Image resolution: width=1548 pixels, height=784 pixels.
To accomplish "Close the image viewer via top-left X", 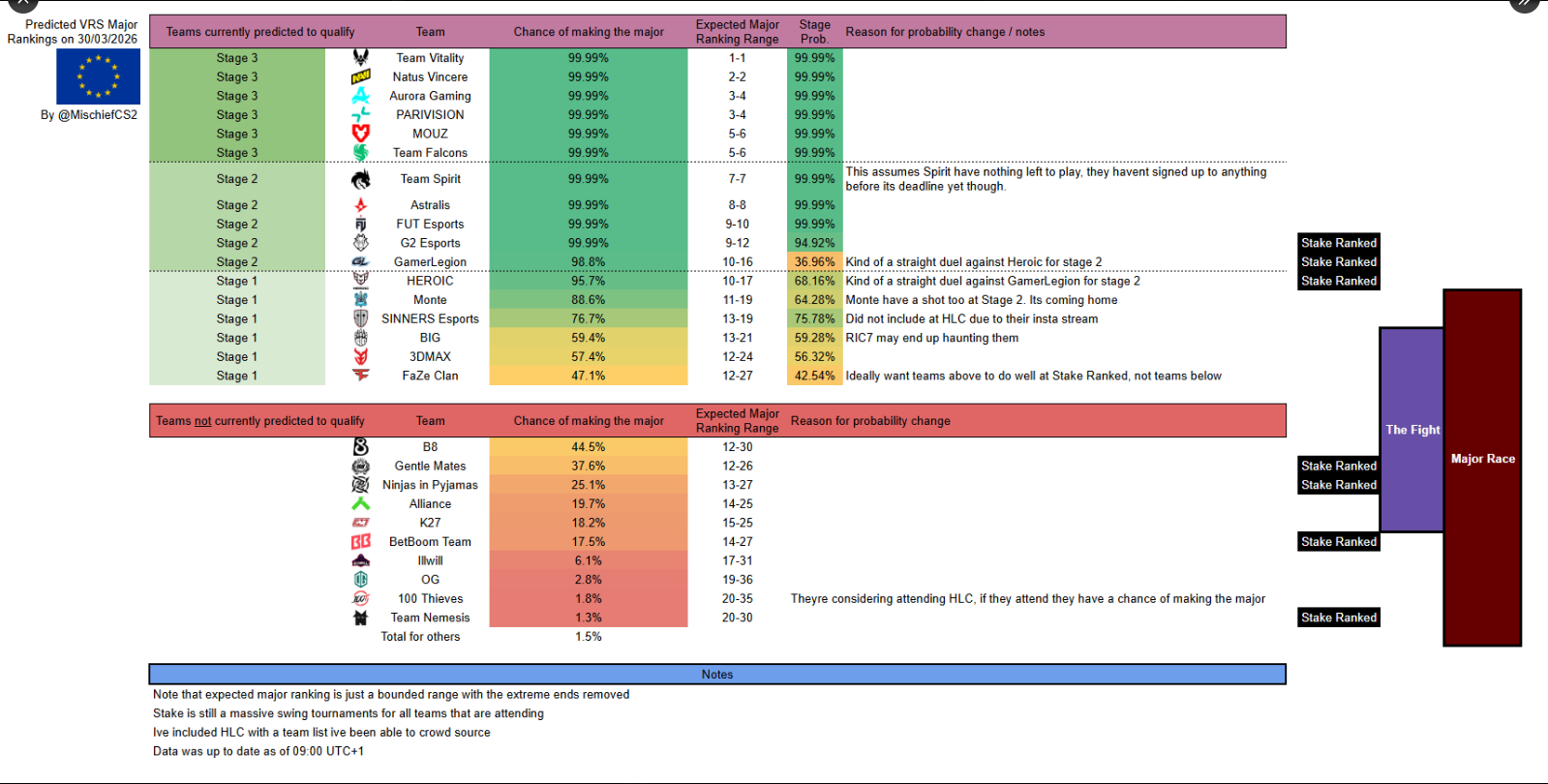I will coord(22,3).
